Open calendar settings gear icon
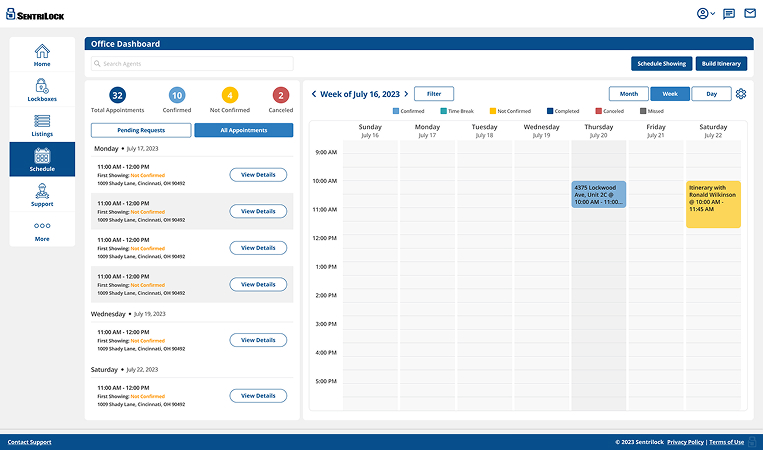The width and height of the screenshot is (764, 450). [x=741, y=94]
